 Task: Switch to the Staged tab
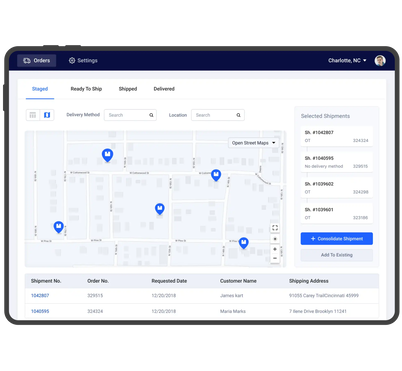coord(40,89)
